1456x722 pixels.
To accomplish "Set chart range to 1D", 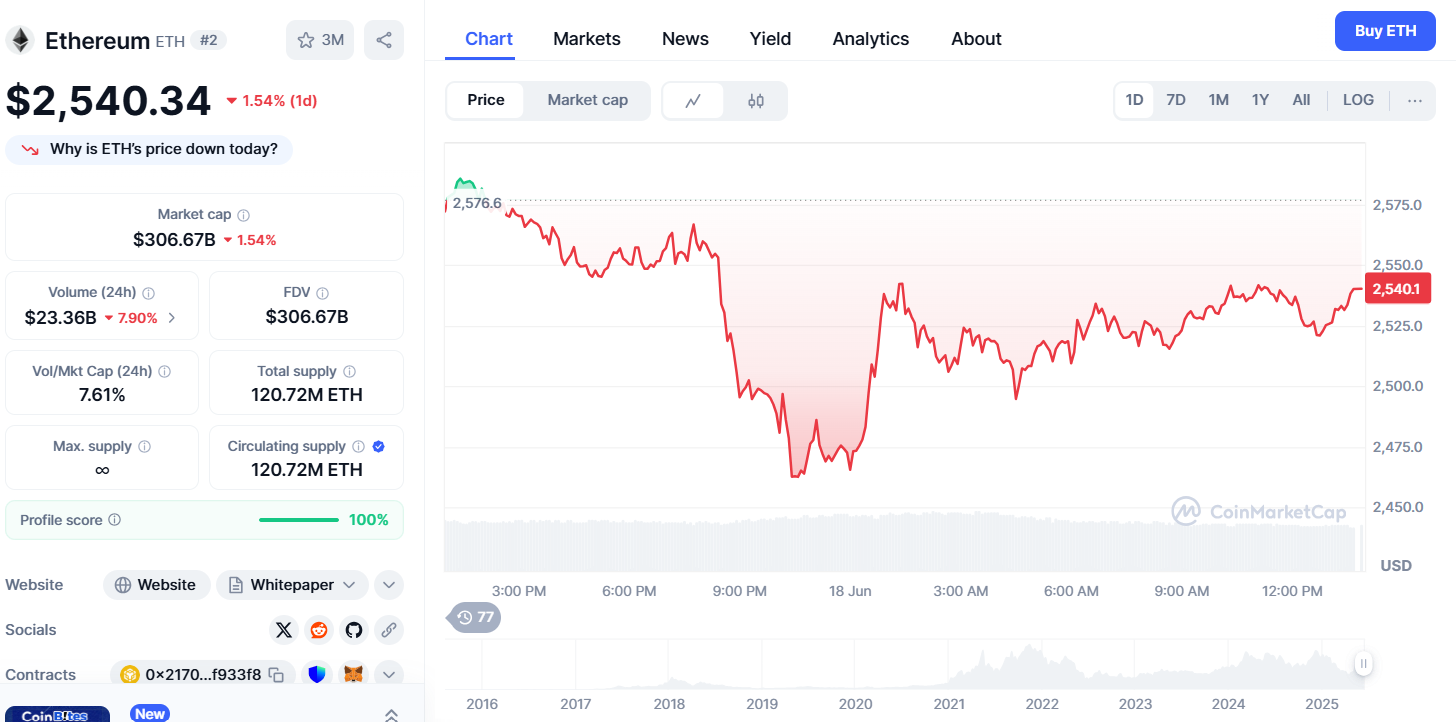I will [1134, 100].
